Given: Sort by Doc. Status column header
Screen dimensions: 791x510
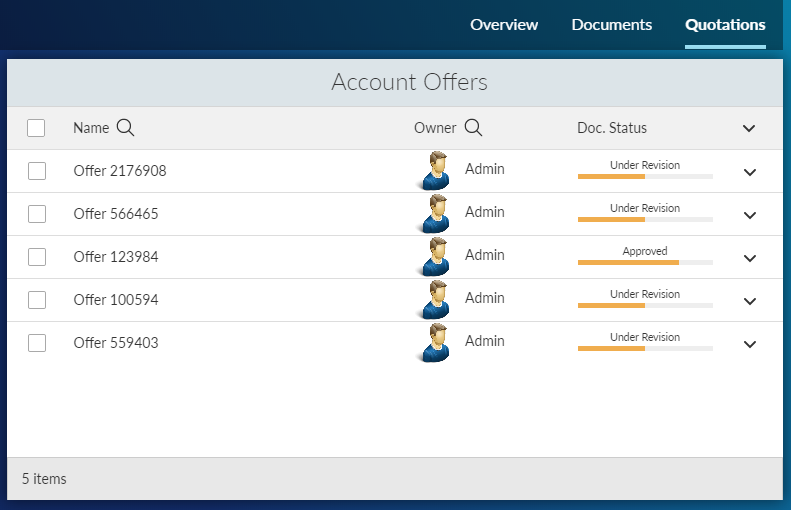Looking at the screenshot, I should coord(612,128).
